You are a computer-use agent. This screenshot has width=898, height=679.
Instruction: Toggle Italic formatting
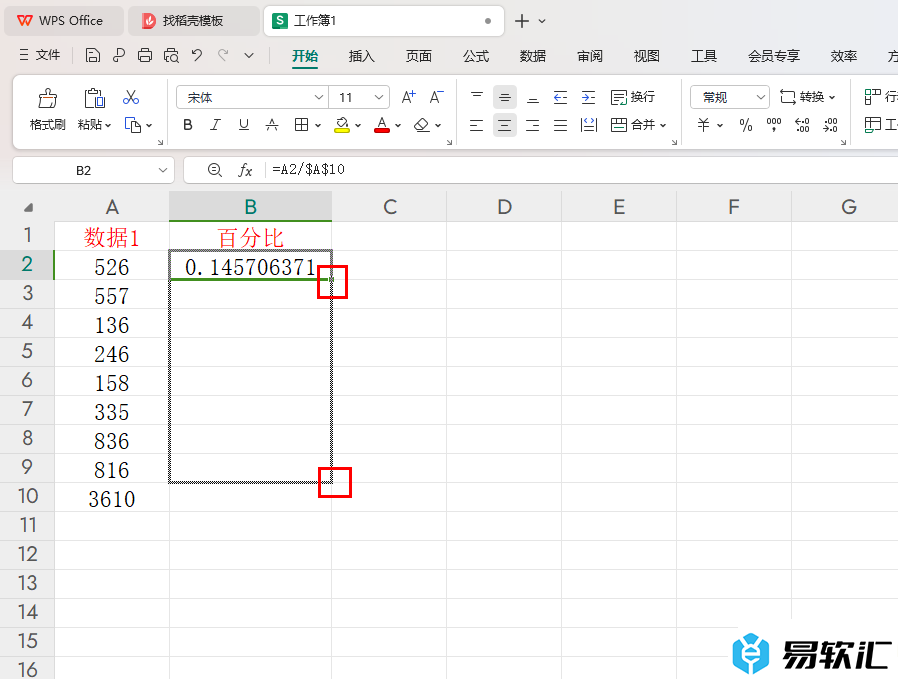pos(215,125)
